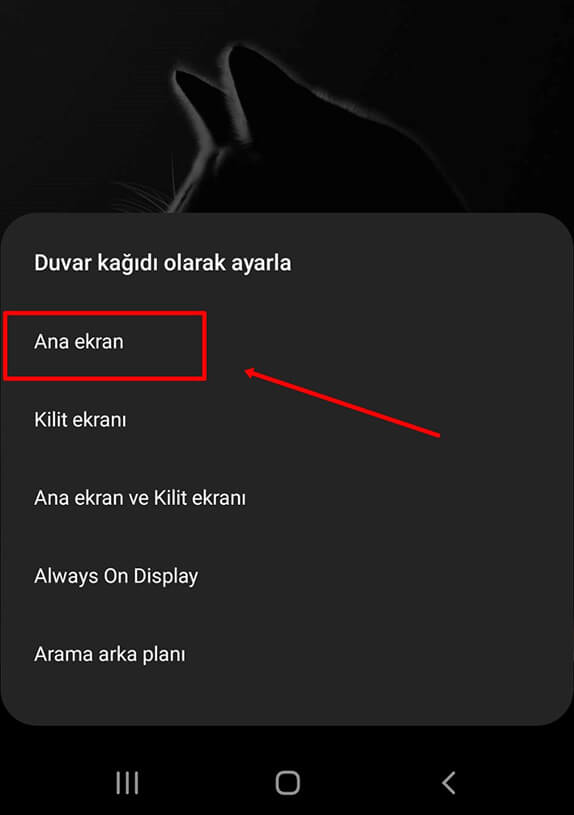This screenshot has height=815, width=574.
Task: Return home via rounded square icon
Action: (x=288, y=783)
